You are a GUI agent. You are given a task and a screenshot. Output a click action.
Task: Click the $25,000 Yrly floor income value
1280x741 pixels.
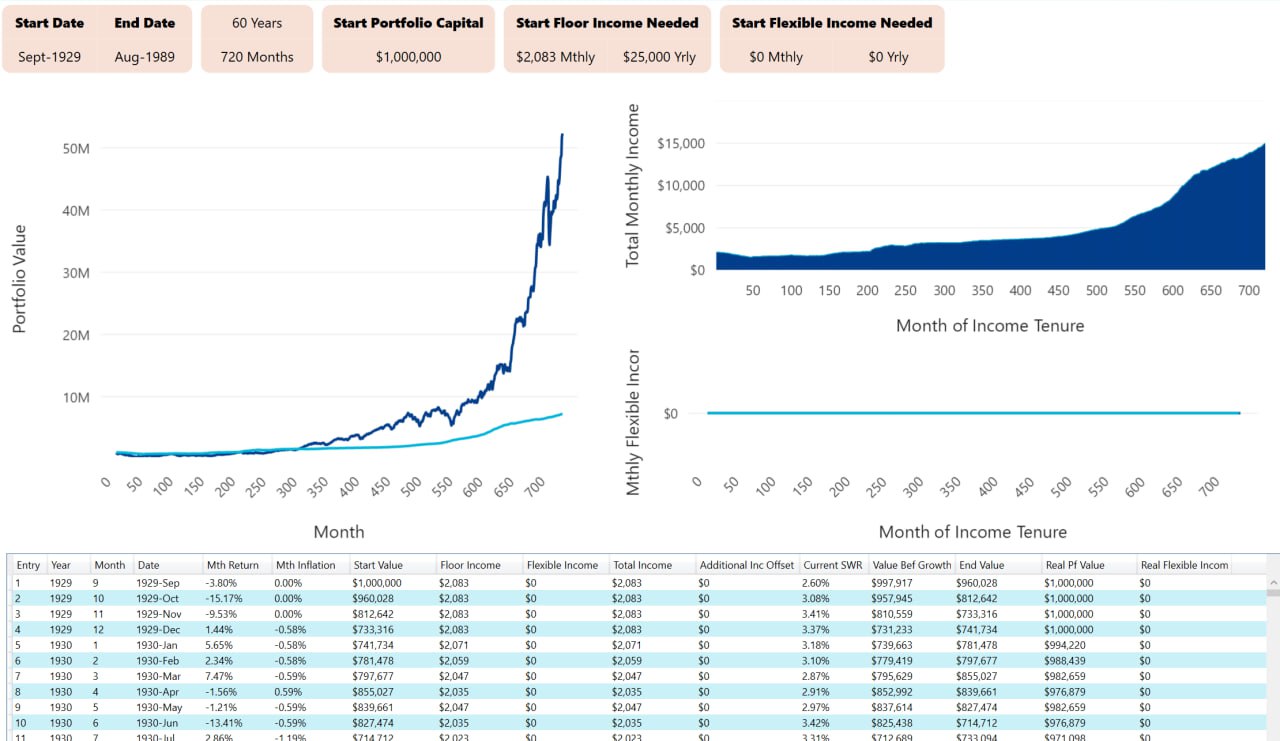658,57
